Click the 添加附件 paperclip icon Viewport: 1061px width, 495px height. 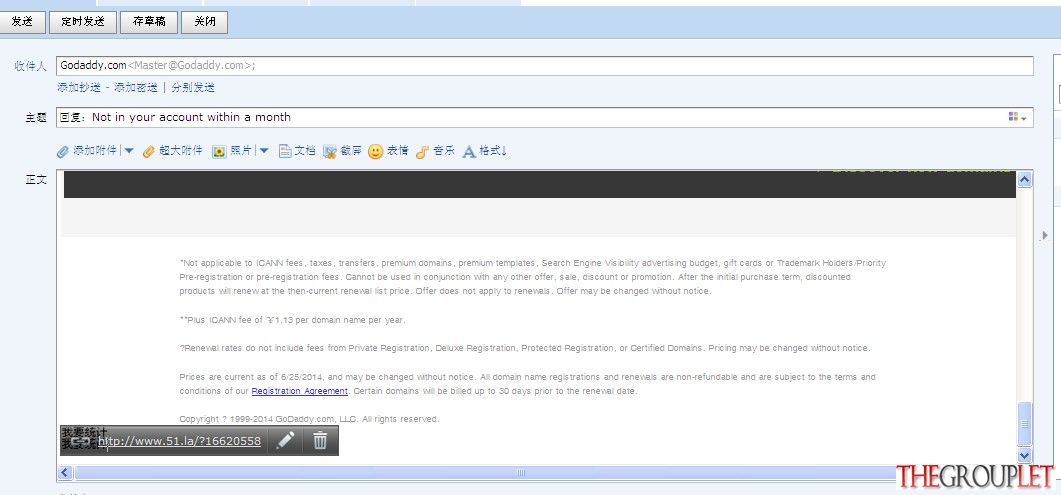(x=63, y=151)
